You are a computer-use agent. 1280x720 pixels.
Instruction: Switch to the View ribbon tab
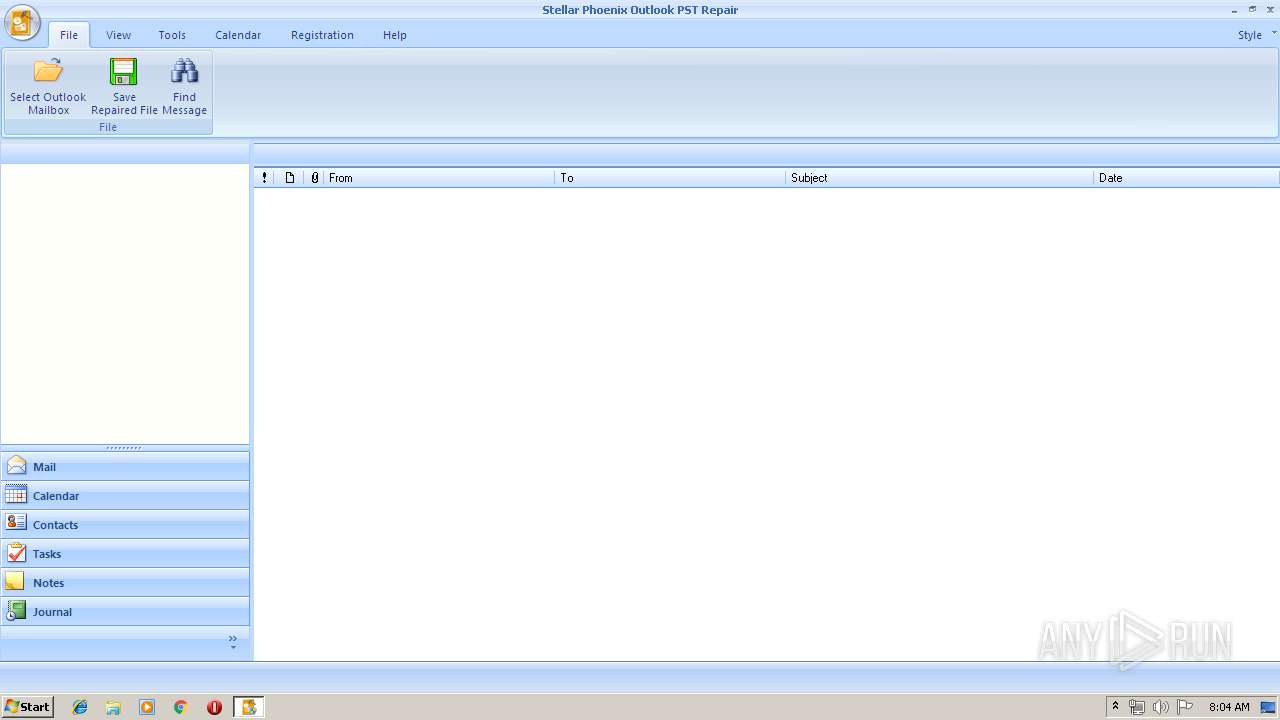(x=118, y=35)
